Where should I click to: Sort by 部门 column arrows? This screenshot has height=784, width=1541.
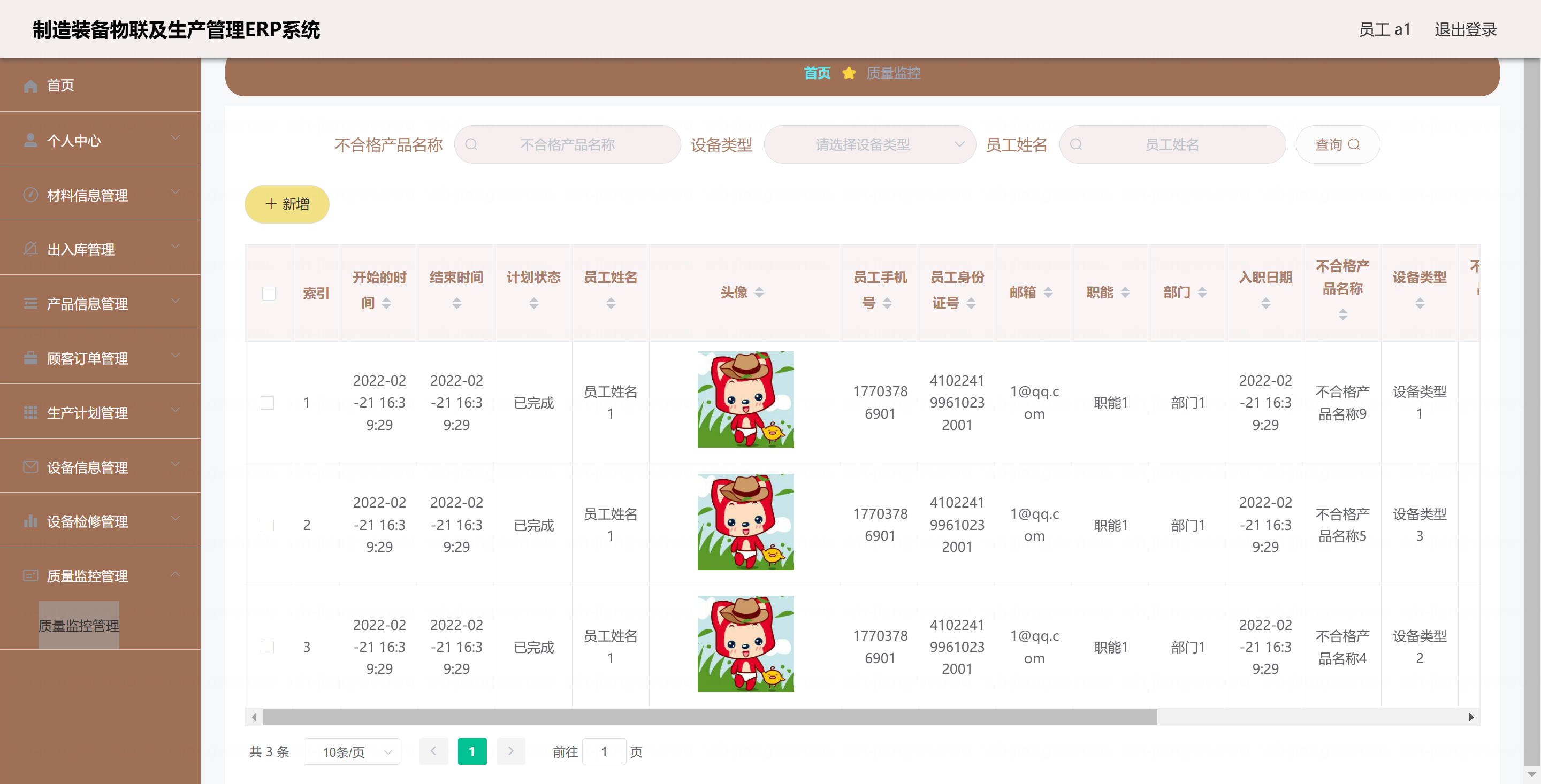click(x=1202, y=292)
